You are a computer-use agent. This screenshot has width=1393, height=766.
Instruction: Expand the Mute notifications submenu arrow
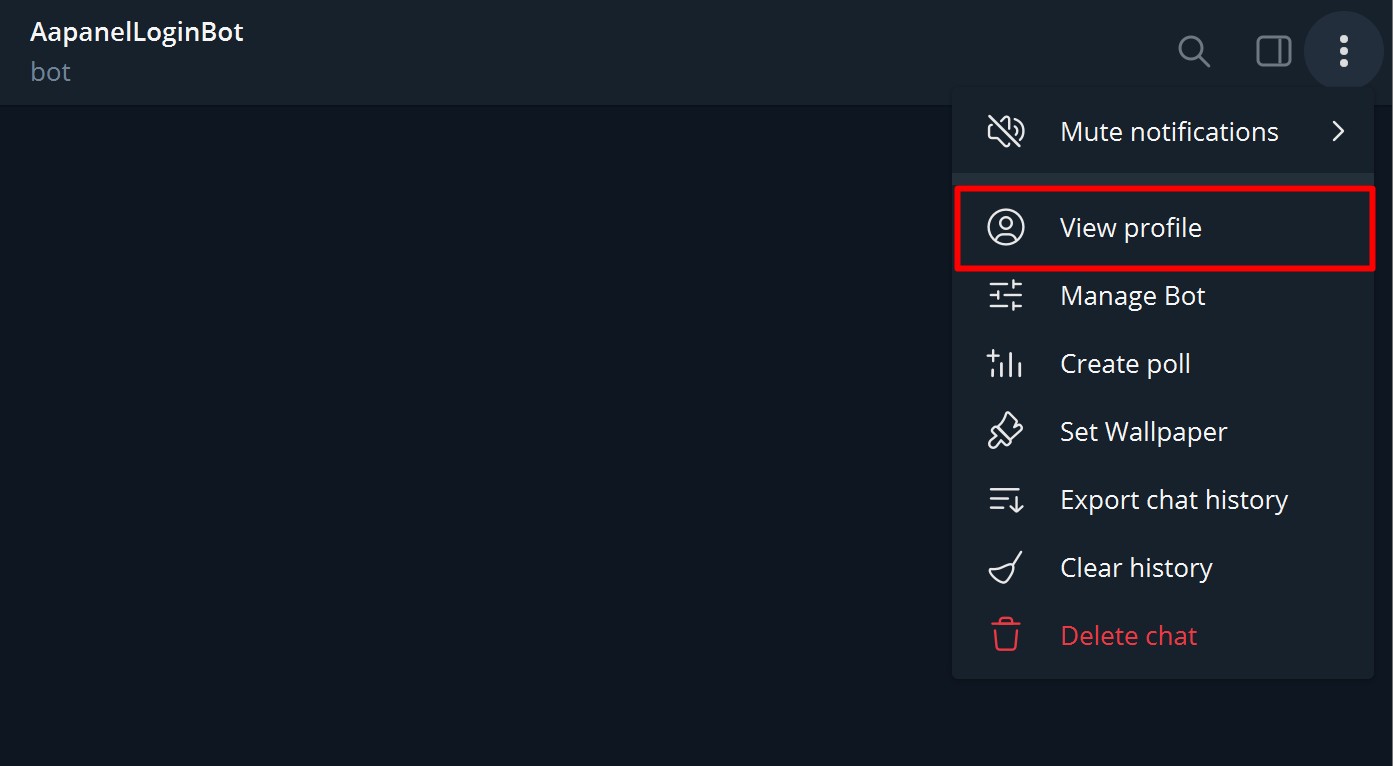(1338, 131)
